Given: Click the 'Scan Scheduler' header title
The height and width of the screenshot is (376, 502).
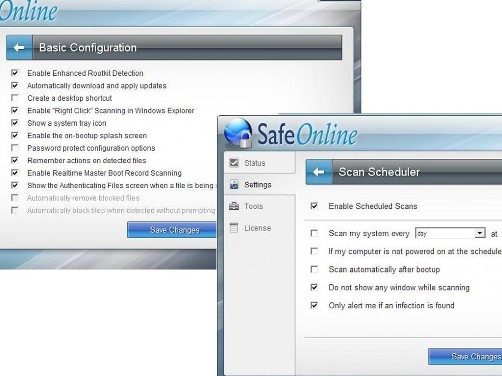Looking at the screenshot, I should tap(379, 172).
